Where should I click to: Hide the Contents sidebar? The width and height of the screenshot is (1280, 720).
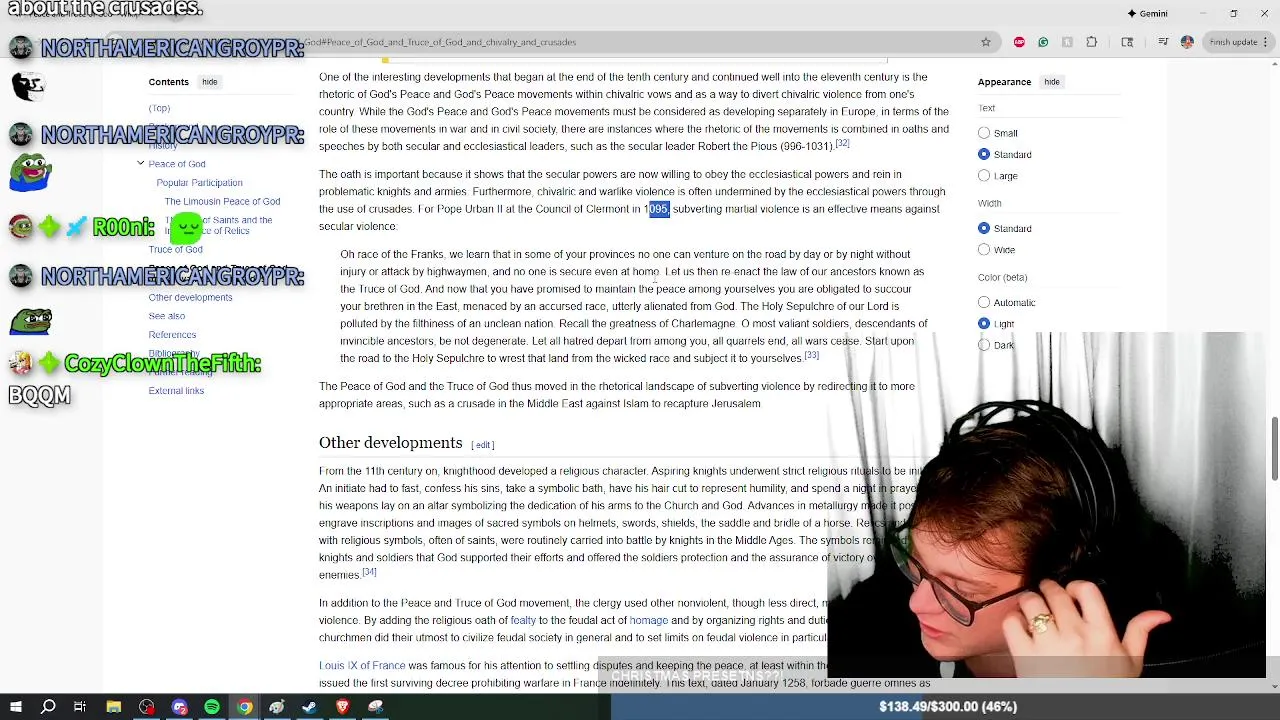(x=209, y=82)
